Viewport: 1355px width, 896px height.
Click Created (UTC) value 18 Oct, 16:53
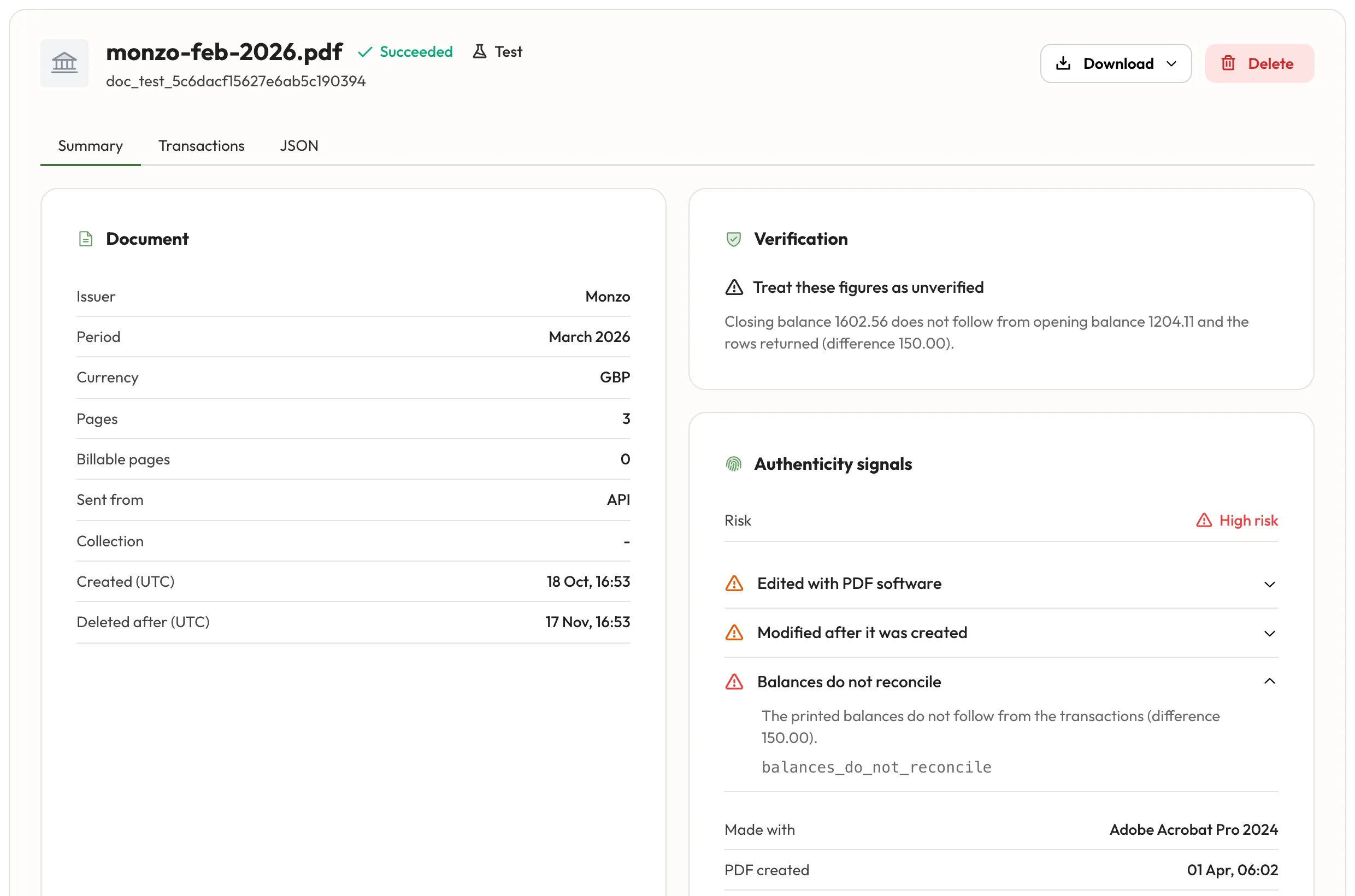click(x=588, y=582)
